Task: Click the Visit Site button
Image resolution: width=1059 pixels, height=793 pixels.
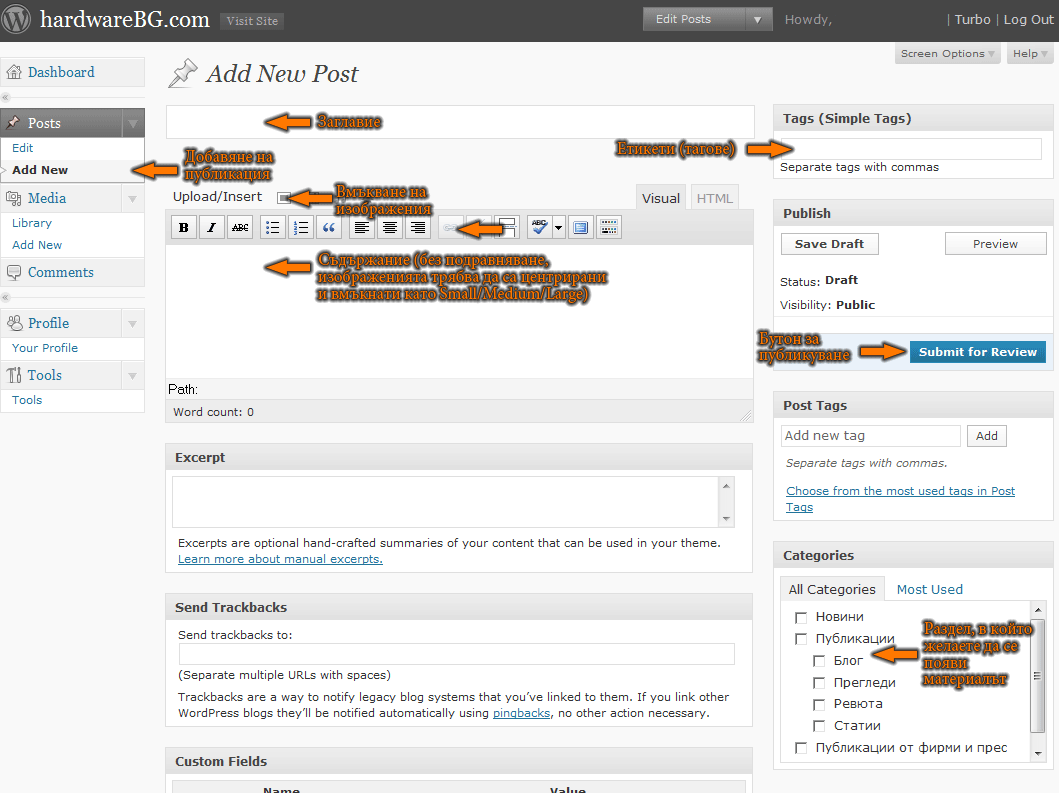Action: coord(252,21)
